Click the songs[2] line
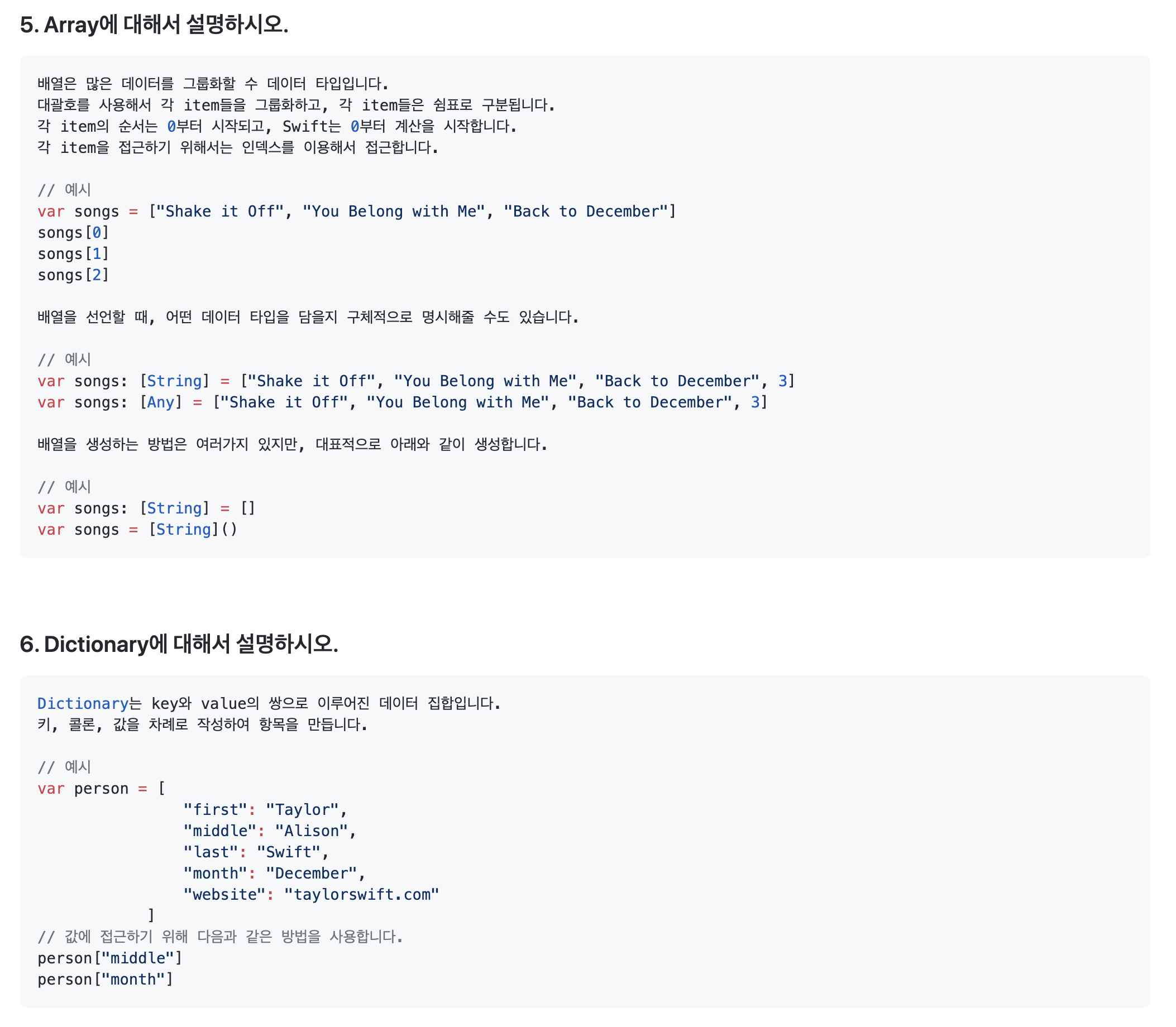Screen dimensions: 1176x1027 73,275
